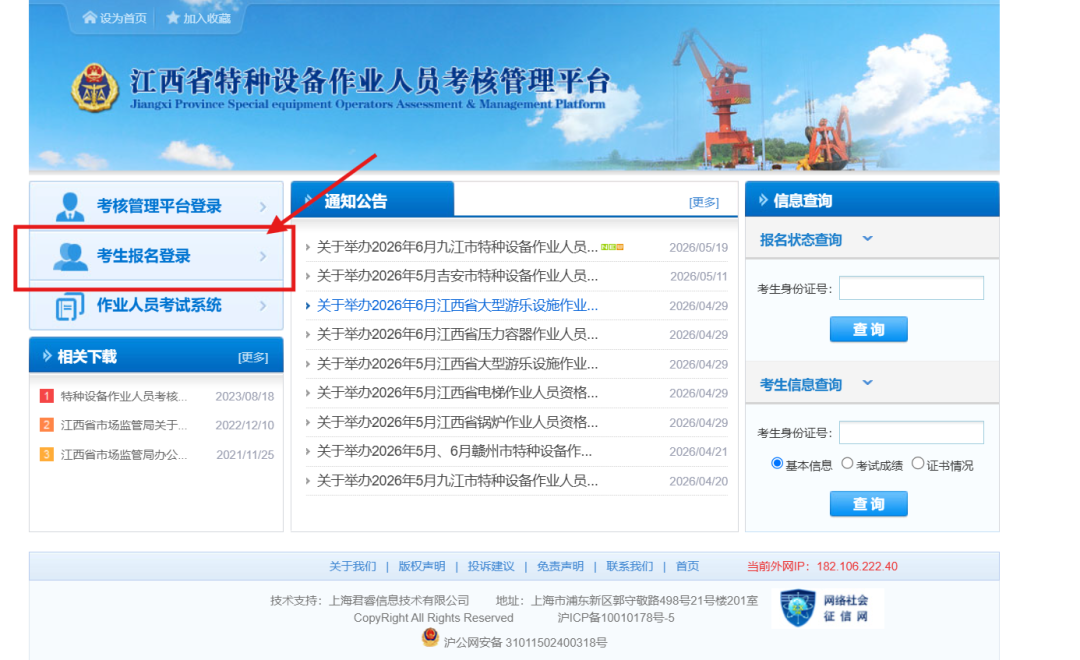This screenshot has width=1080, height=660.
Task: Click the arrow at right of 考生报名登录
Action: click(263, 256)
